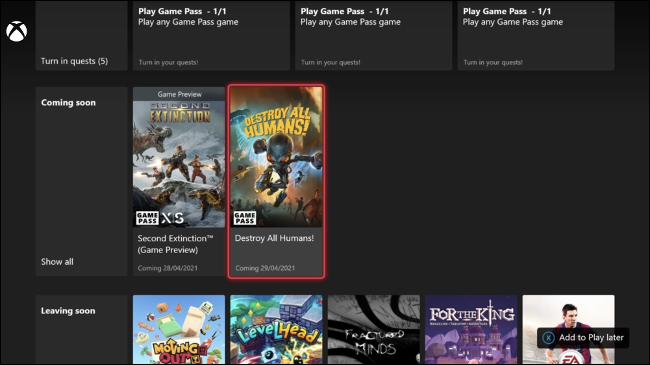This screenshot has height=365, width=650.
Task: Open the For The King tile
Action: point(471,330)
